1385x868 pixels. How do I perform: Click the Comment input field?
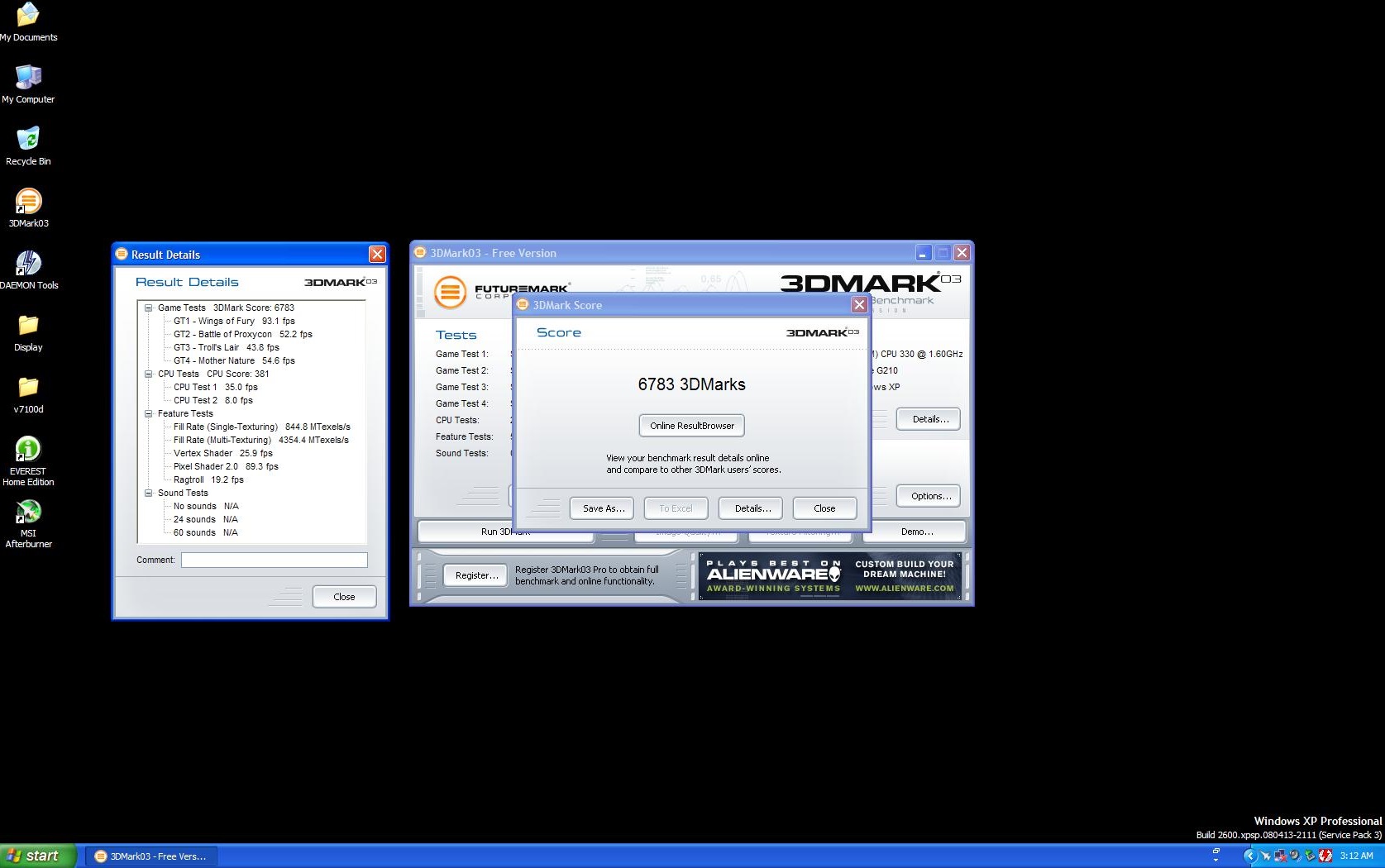coord(275,560)
